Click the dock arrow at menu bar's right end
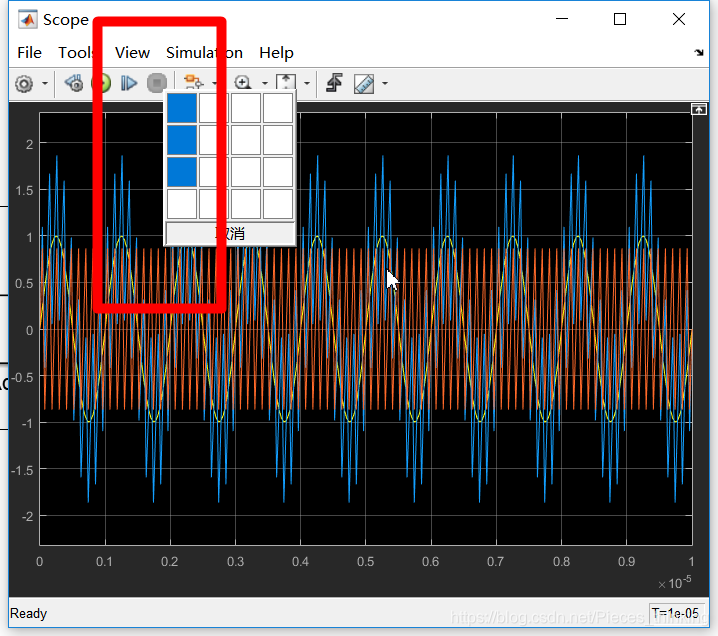Screen dimensions: 718x636 (x=699, y=53)
